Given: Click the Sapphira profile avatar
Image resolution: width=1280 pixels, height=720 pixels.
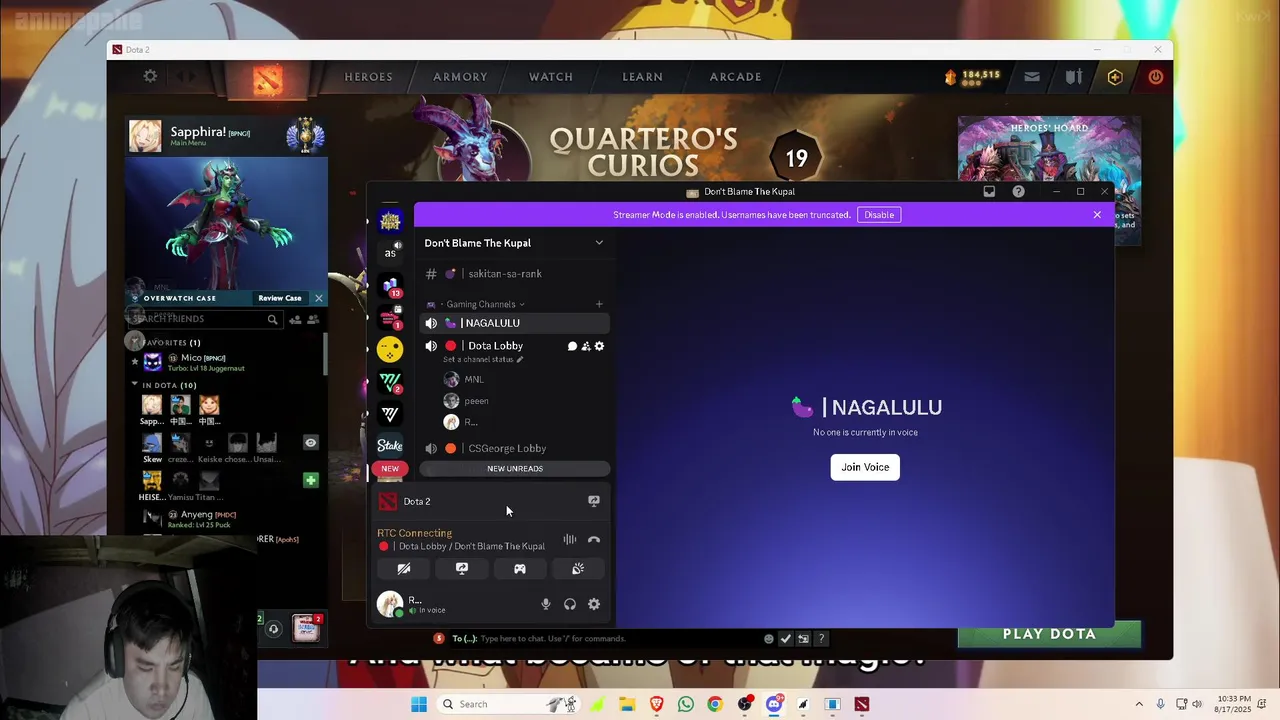Looking at the screenshot, I should click(145, 135).
